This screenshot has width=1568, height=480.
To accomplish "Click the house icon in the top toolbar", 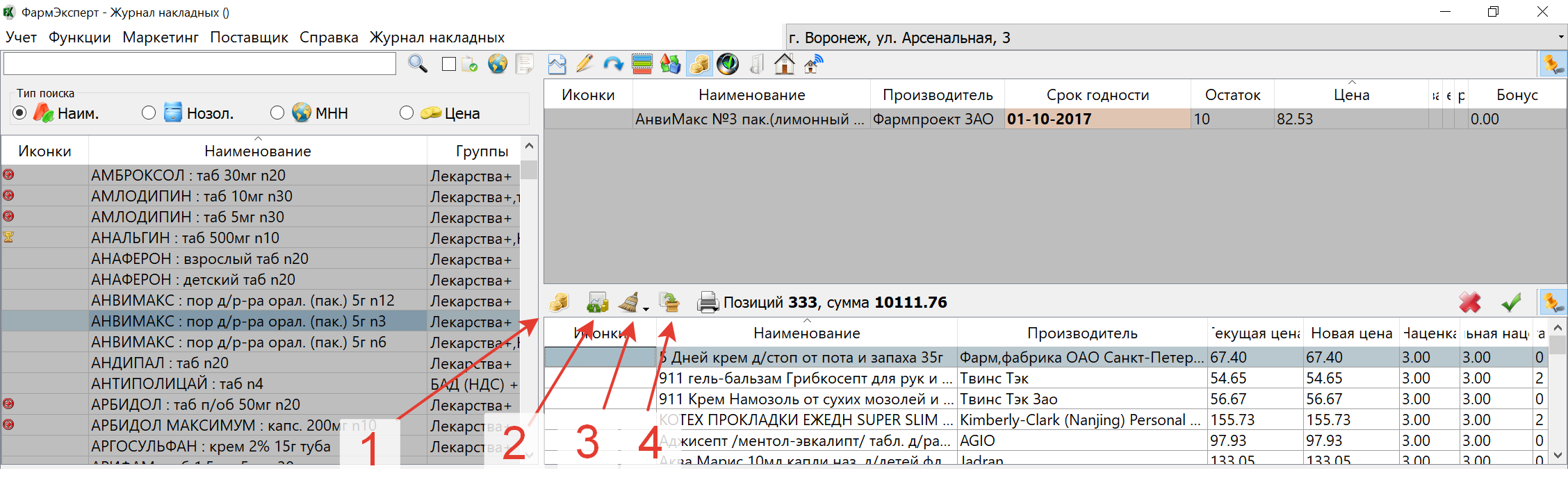I will (x=784, y=64).
